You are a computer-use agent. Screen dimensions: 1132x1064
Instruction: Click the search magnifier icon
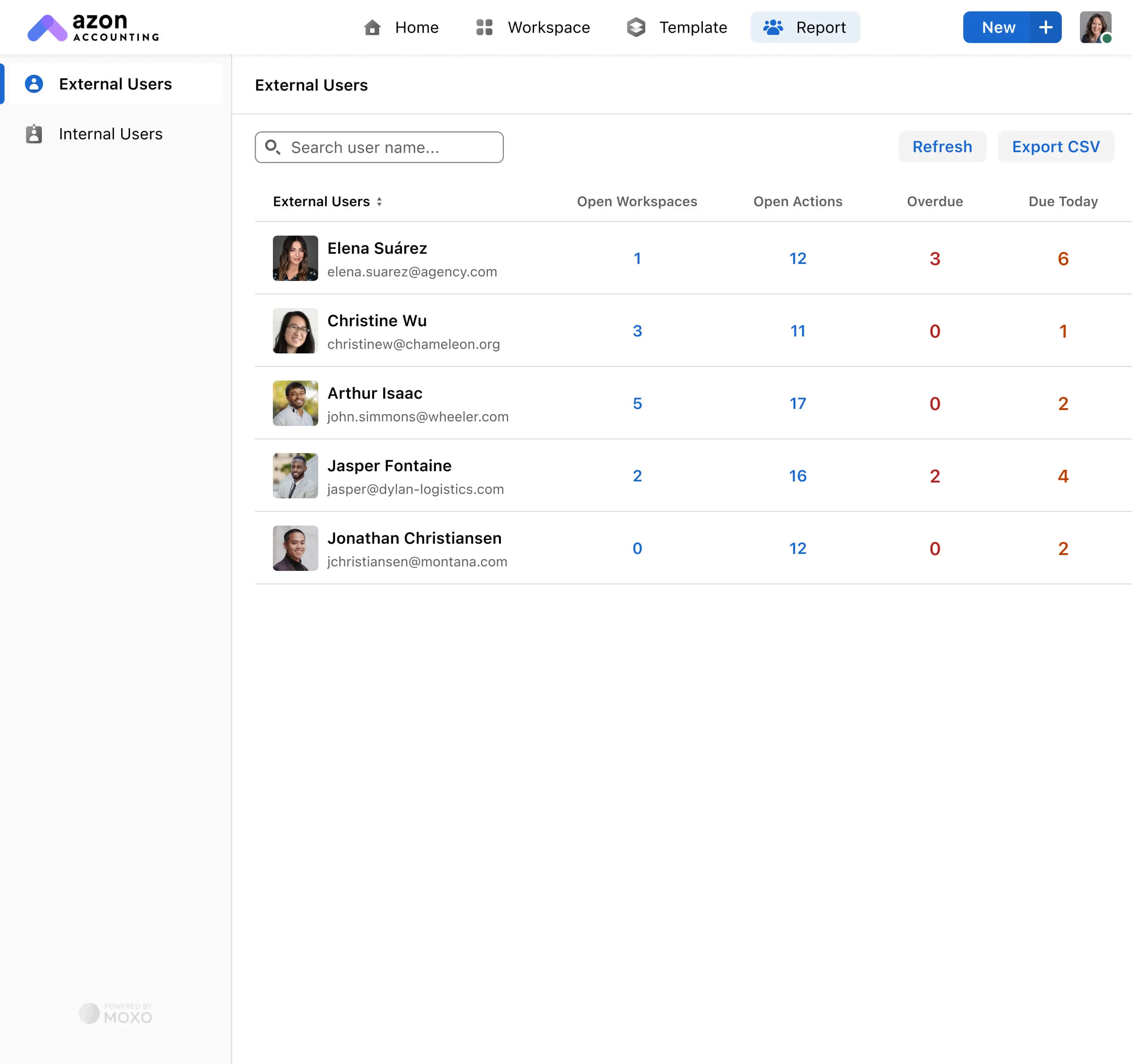point(273,148)
